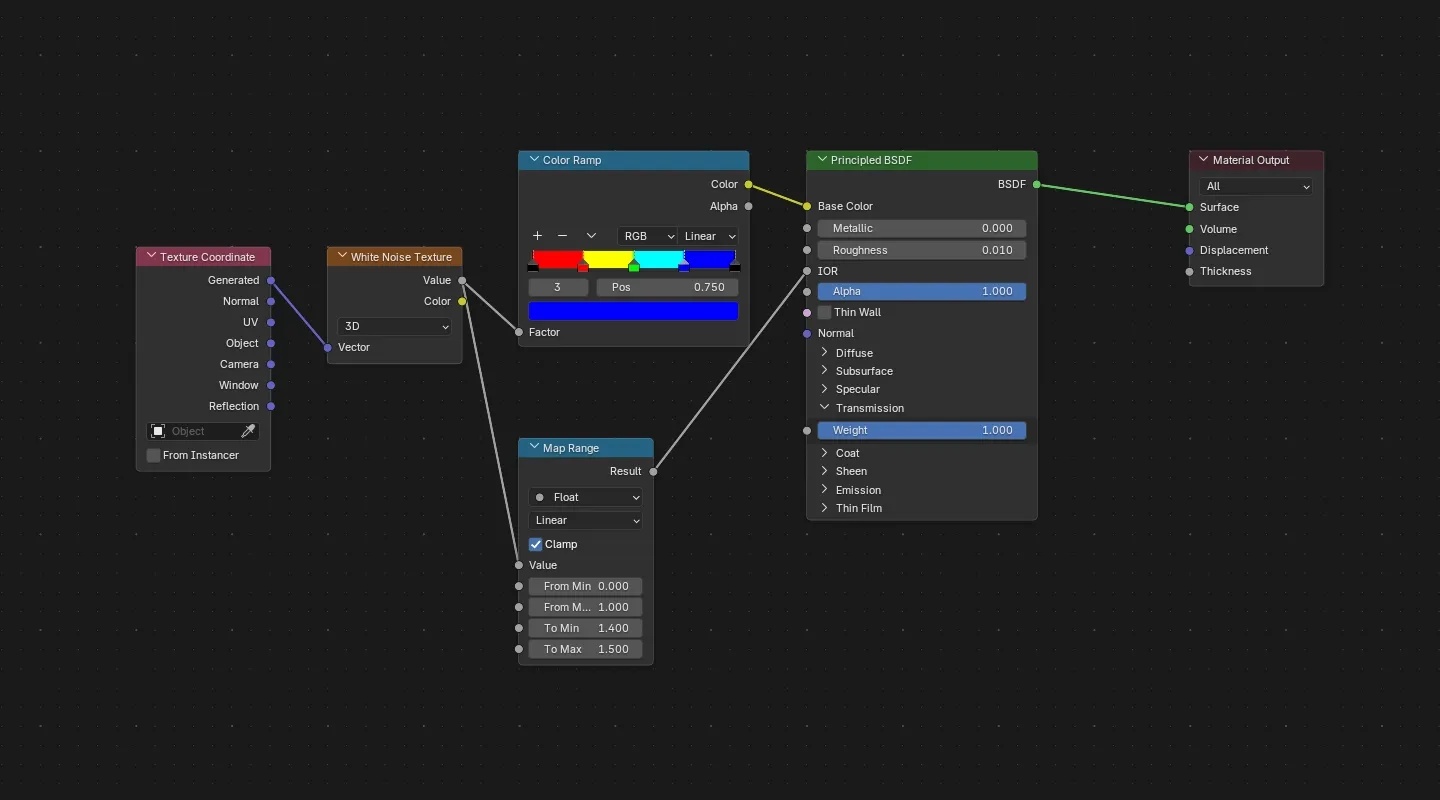The height and width of the screenshot is (800, 1440).
Task: Click the IOR input socket on Principled BSDF
Action: pos(807,271)
